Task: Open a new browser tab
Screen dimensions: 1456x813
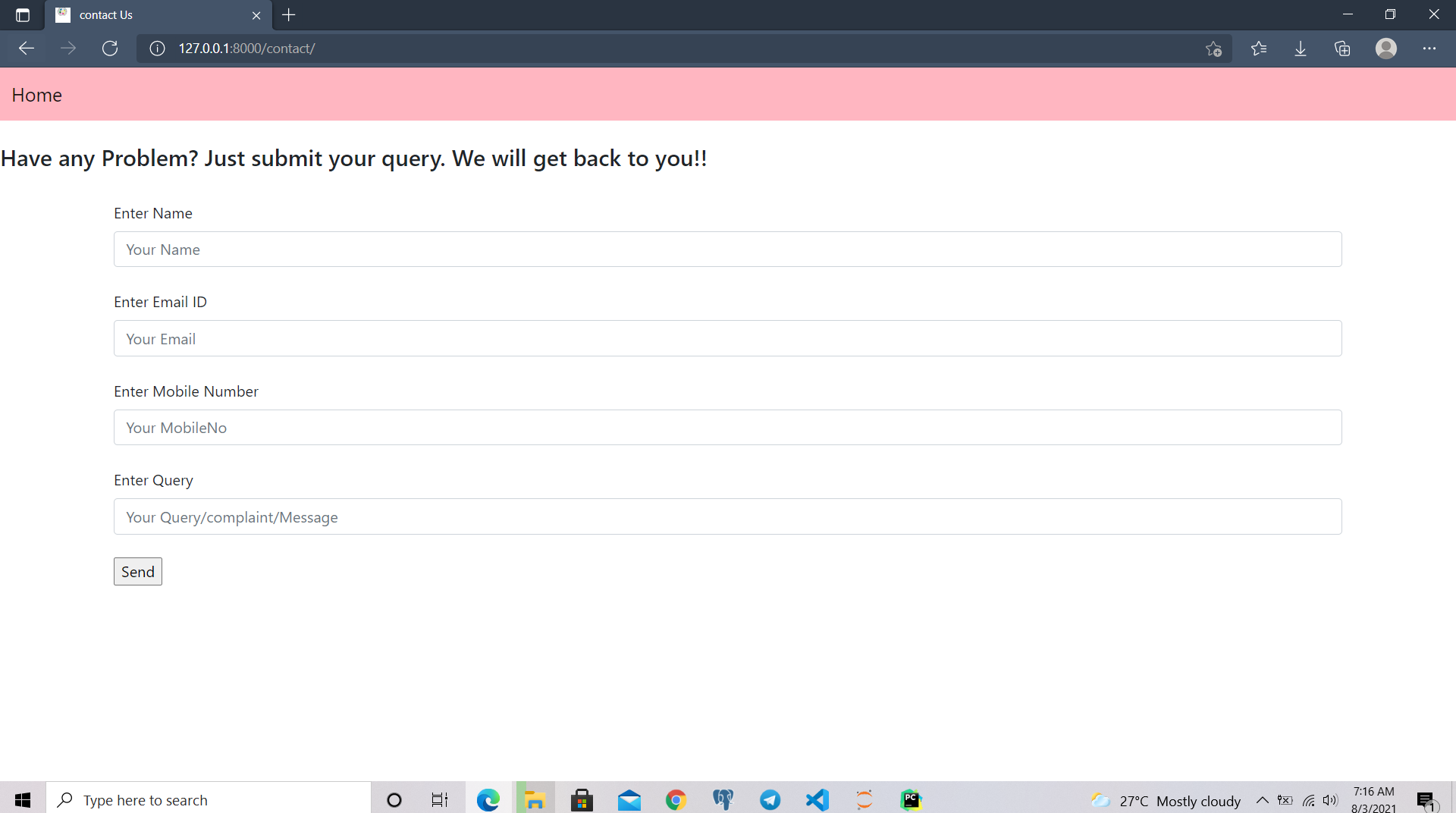Action: pyautogui.click(x=289, y=14)
